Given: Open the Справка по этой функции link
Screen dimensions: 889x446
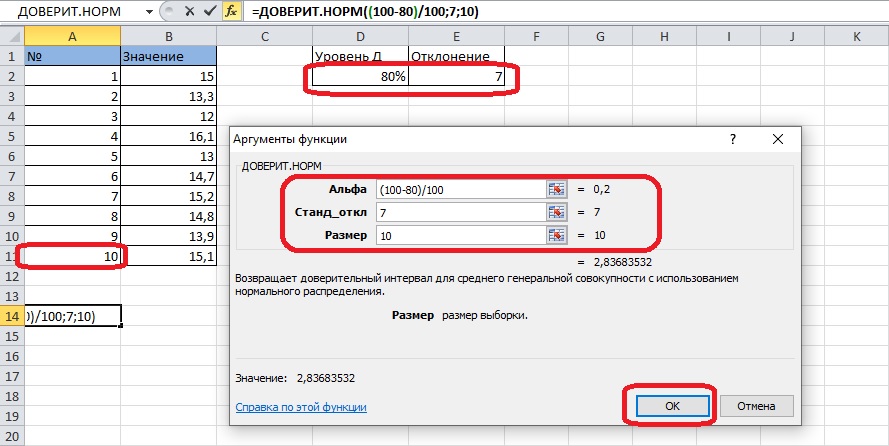Looking at the screenshot, I should [301, 407].
